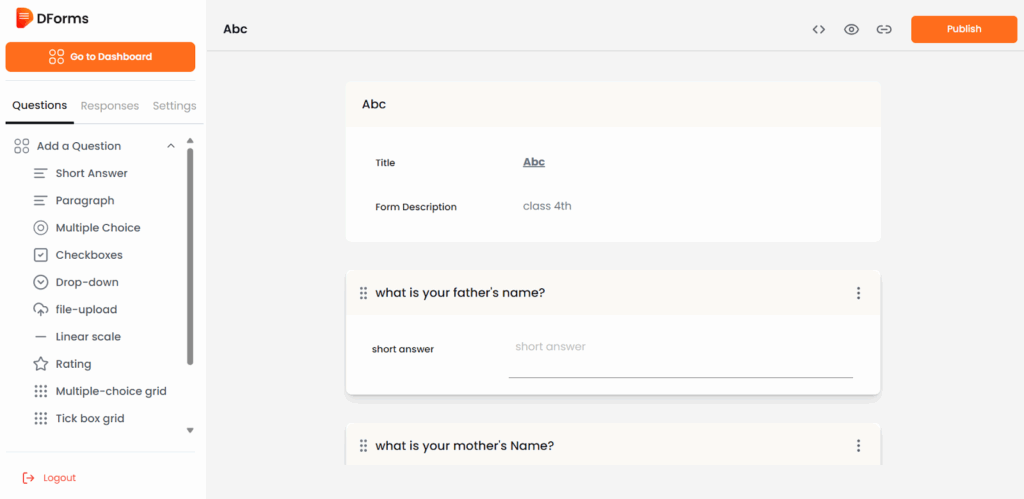Publish the form
1024x499 pixels.
click(x=963, y=29)
